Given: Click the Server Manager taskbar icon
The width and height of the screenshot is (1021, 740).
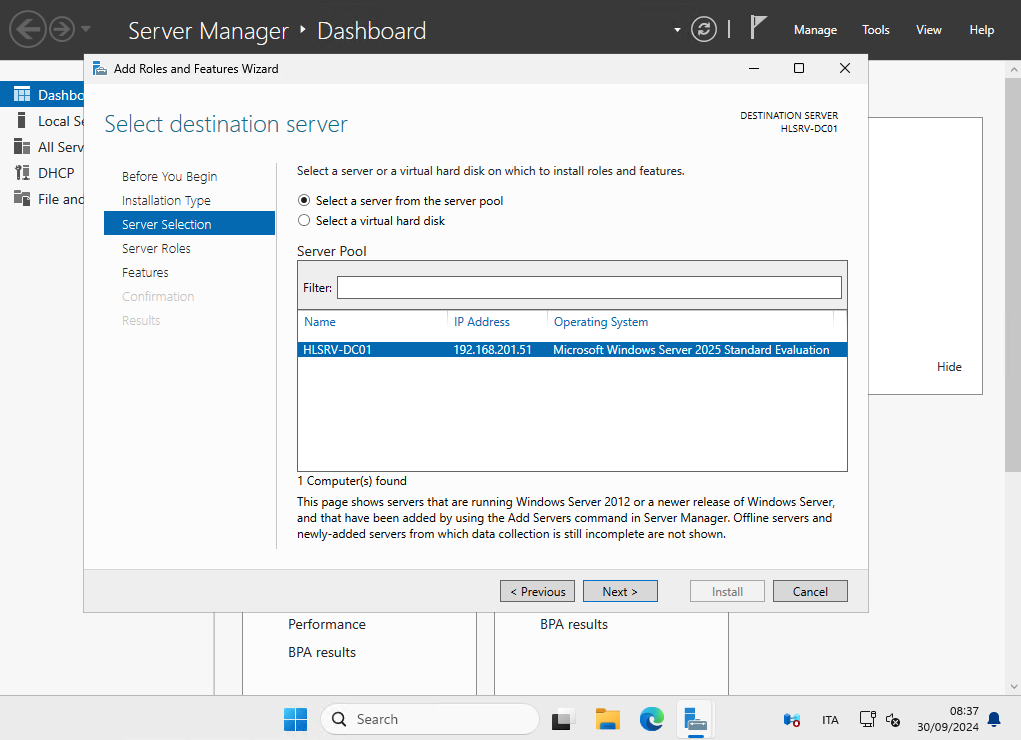Looking at the screenshot, I should click(696, 719).
